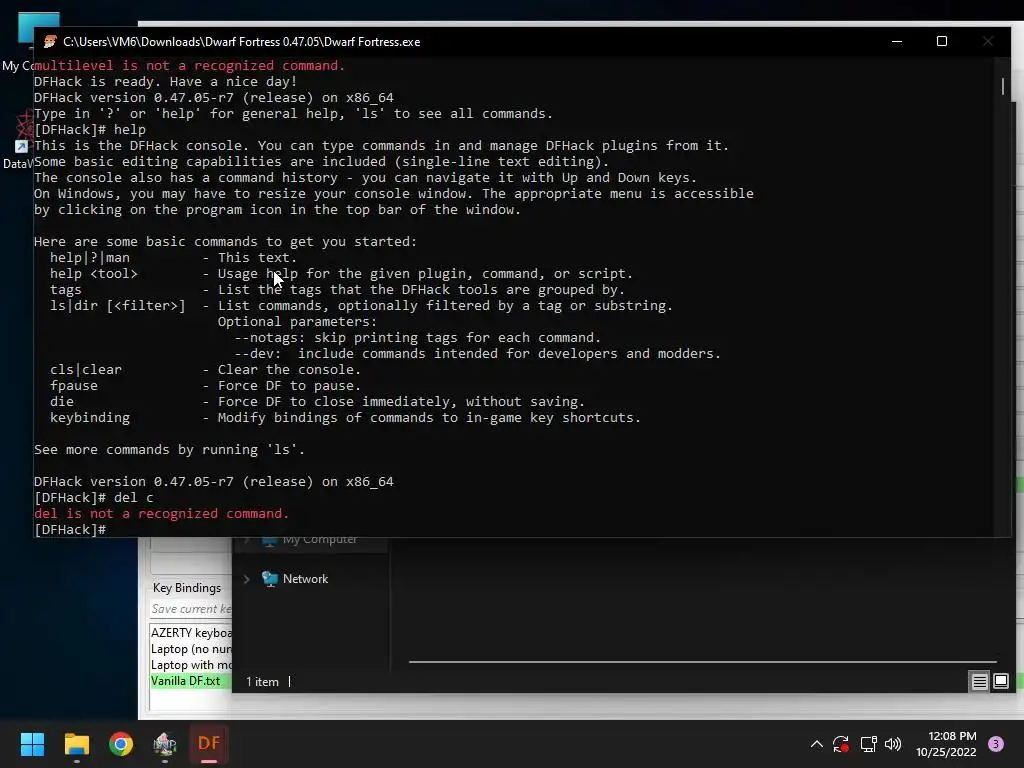The height and width of the screenshot is (768, 1024).
Task: Open network display tray icon
Action: [x=868, y=744]
